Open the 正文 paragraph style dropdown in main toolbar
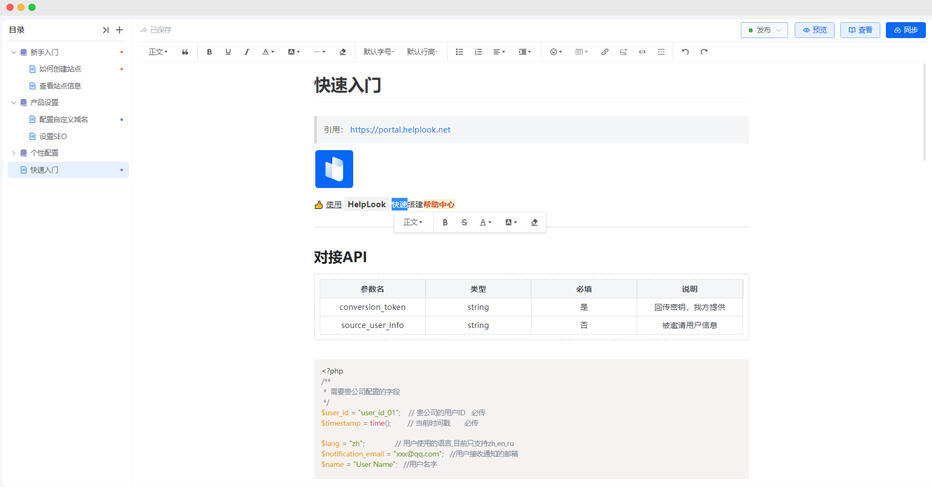 click(x=158, y=52)
